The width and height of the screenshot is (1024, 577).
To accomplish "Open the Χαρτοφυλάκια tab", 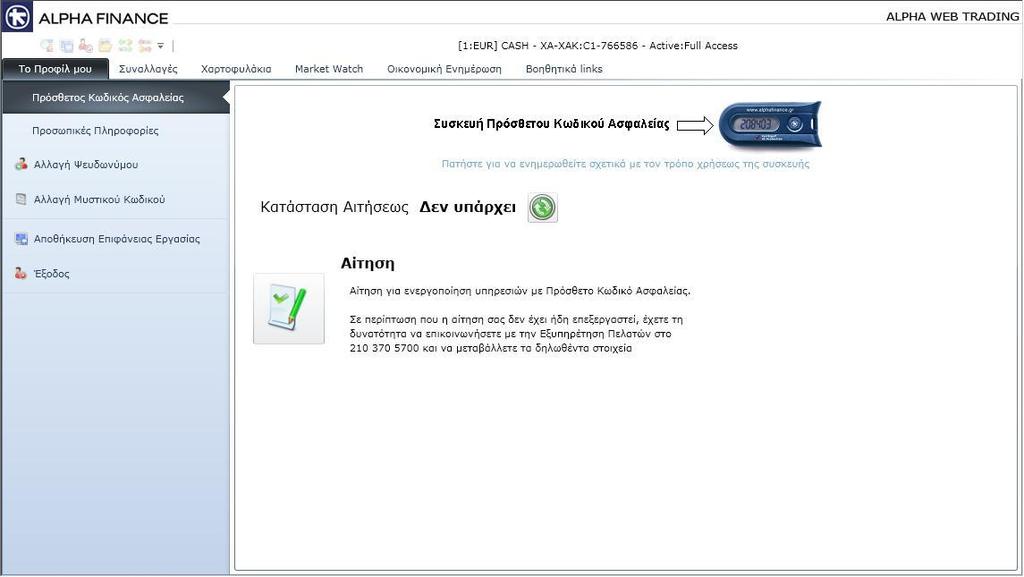I will 236,69.
